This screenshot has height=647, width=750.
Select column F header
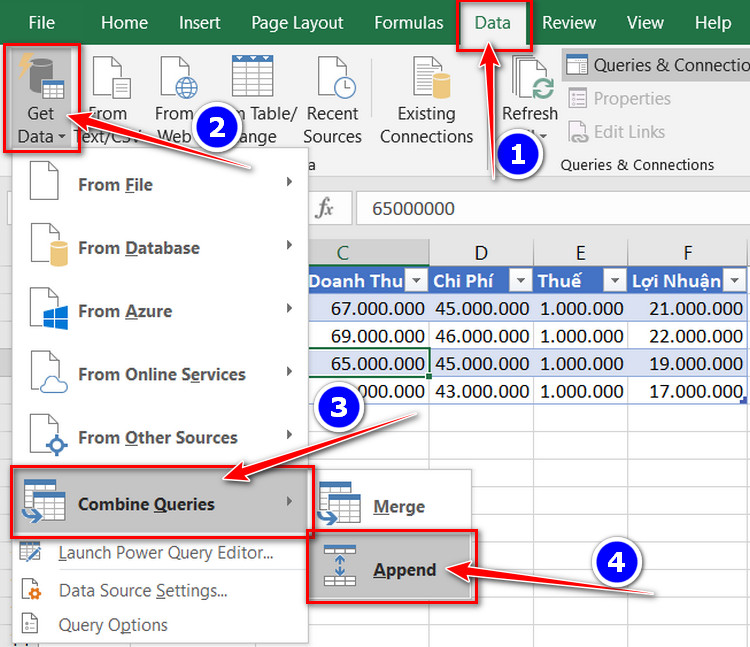coord(687,252)
